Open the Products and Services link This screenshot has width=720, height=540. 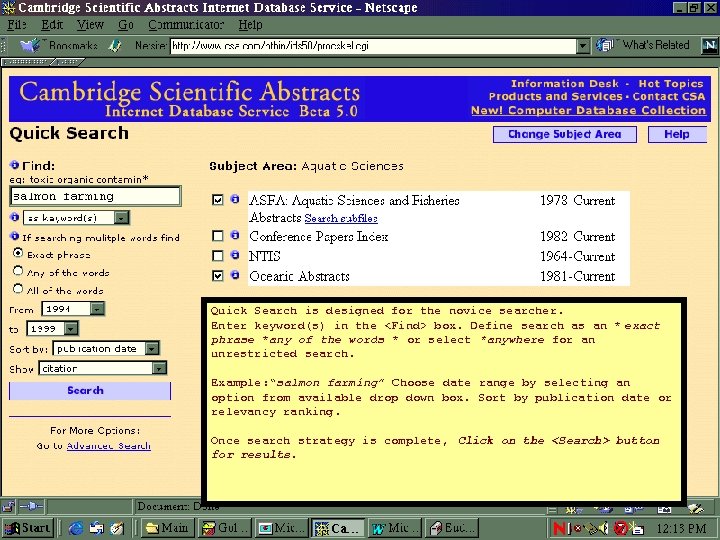click(555, 96)
